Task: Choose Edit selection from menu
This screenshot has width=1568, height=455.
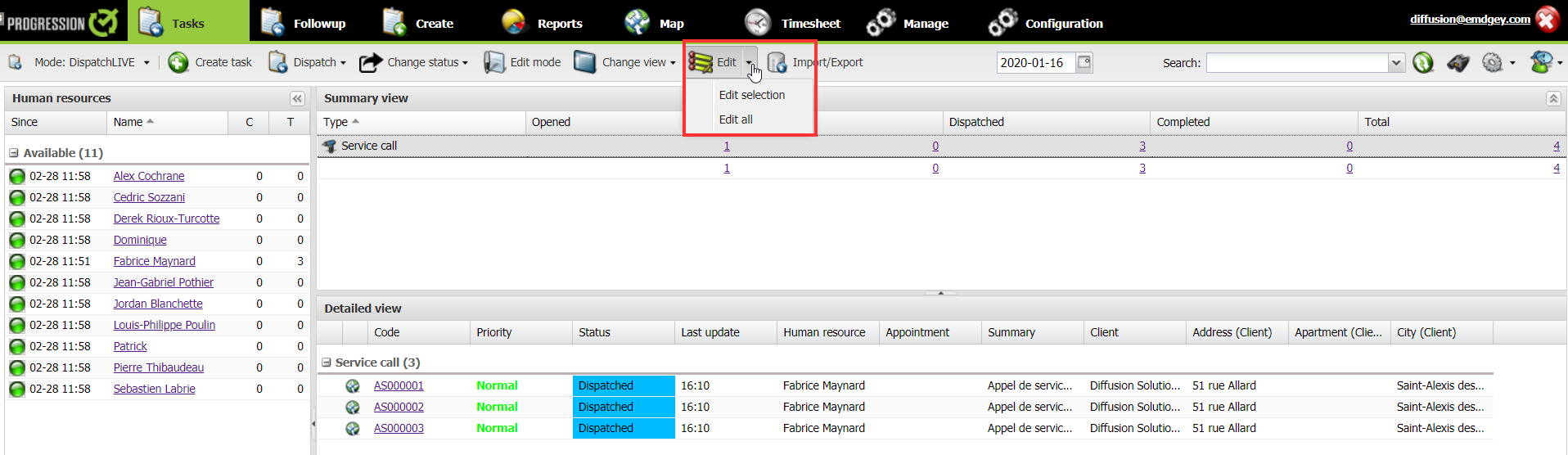Action: pos(751,95)
